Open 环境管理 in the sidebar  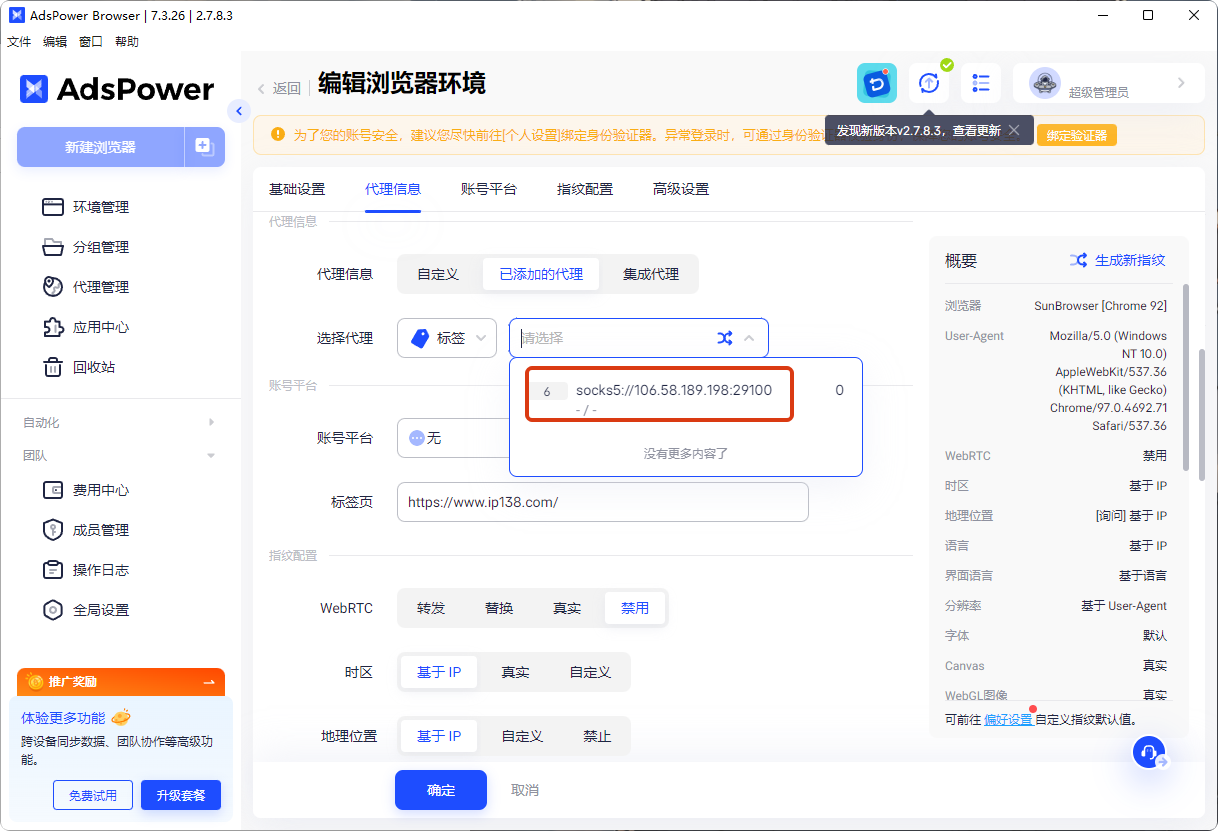click(x=100, y=207)
